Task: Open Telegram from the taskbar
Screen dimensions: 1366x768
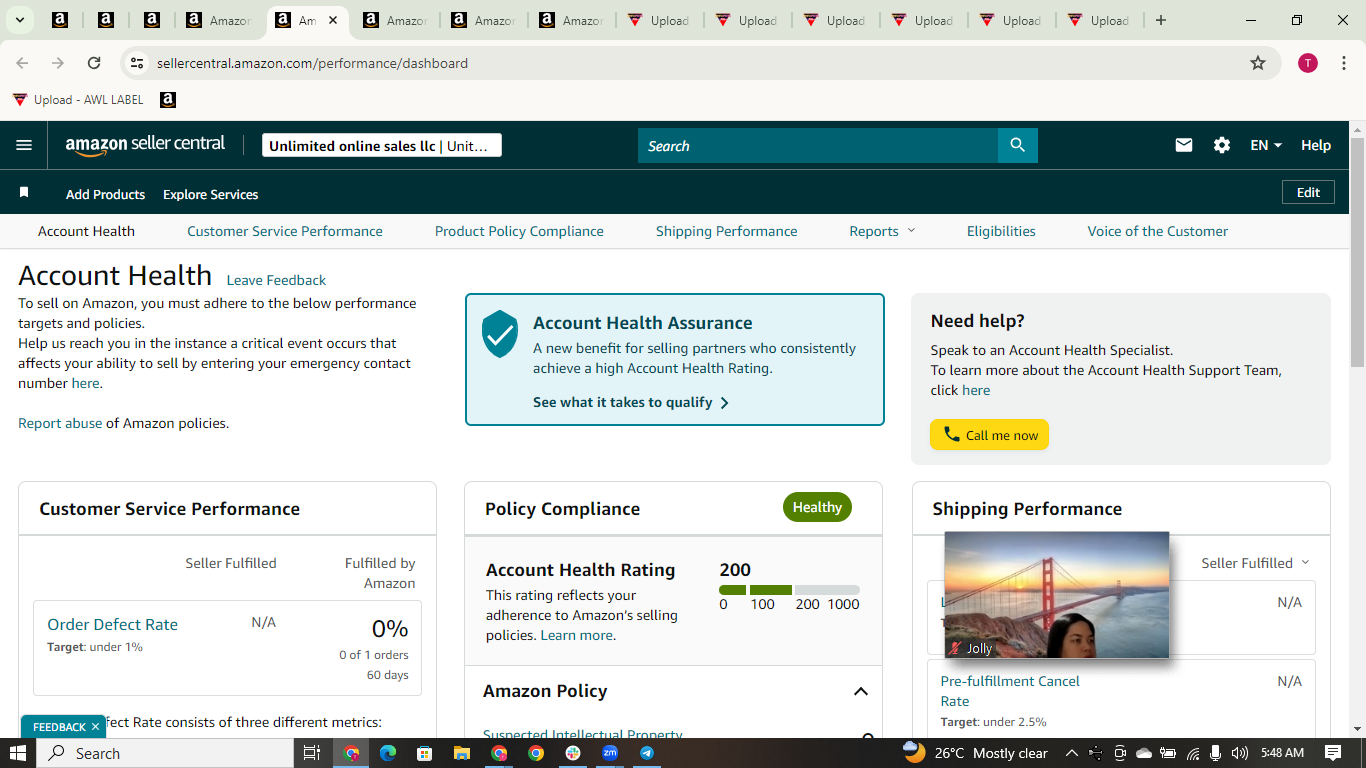Action: (x=647, y=753)
